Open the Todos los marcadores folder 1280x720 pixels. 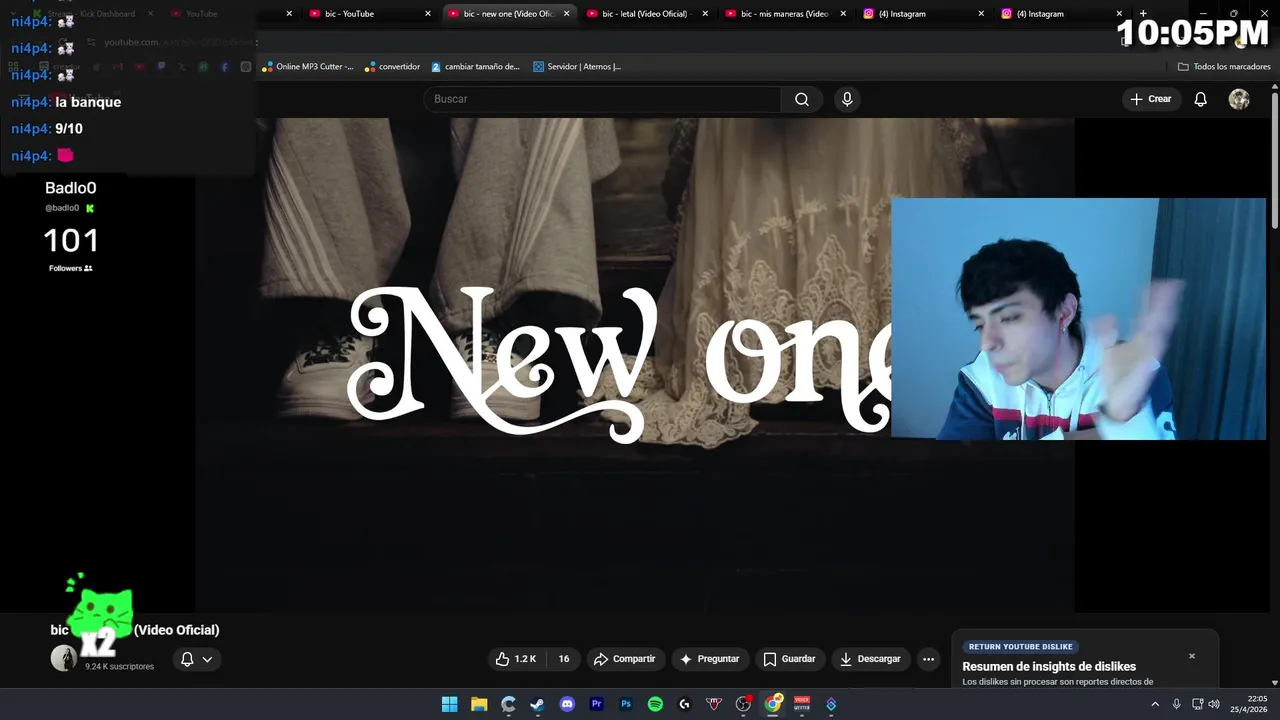[1224, 67]
